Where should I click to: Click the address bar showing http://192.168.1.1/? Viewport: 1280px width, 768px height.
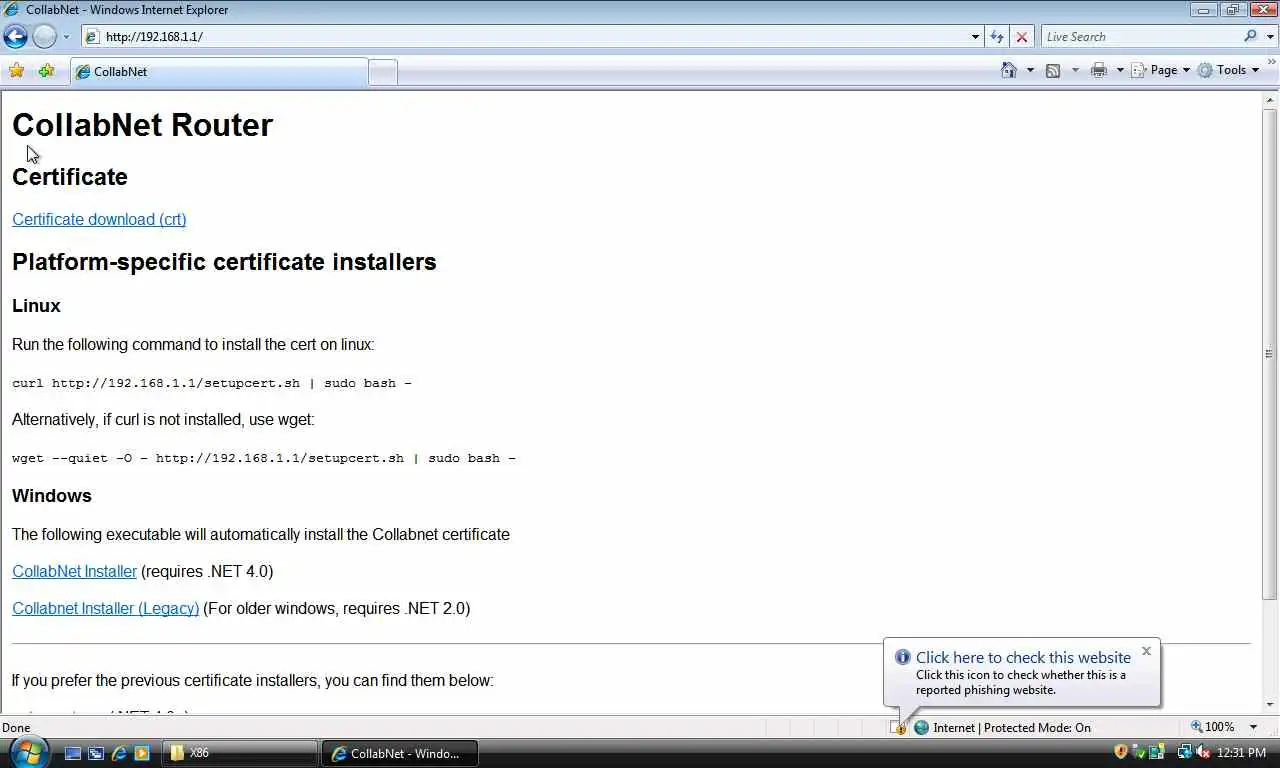[532, 37]
